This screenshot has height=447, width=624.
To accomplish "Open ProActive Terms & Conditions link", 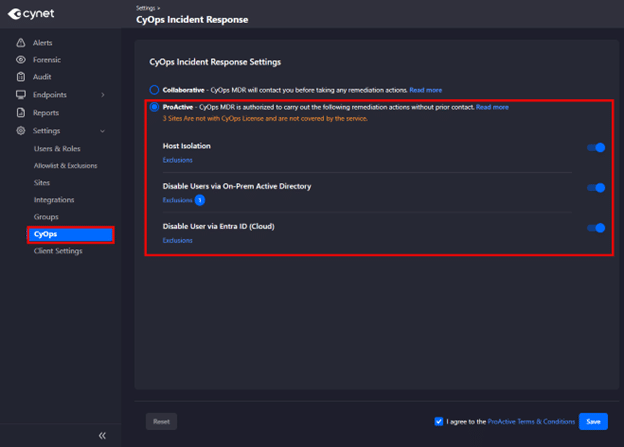I will pos(531,422).
